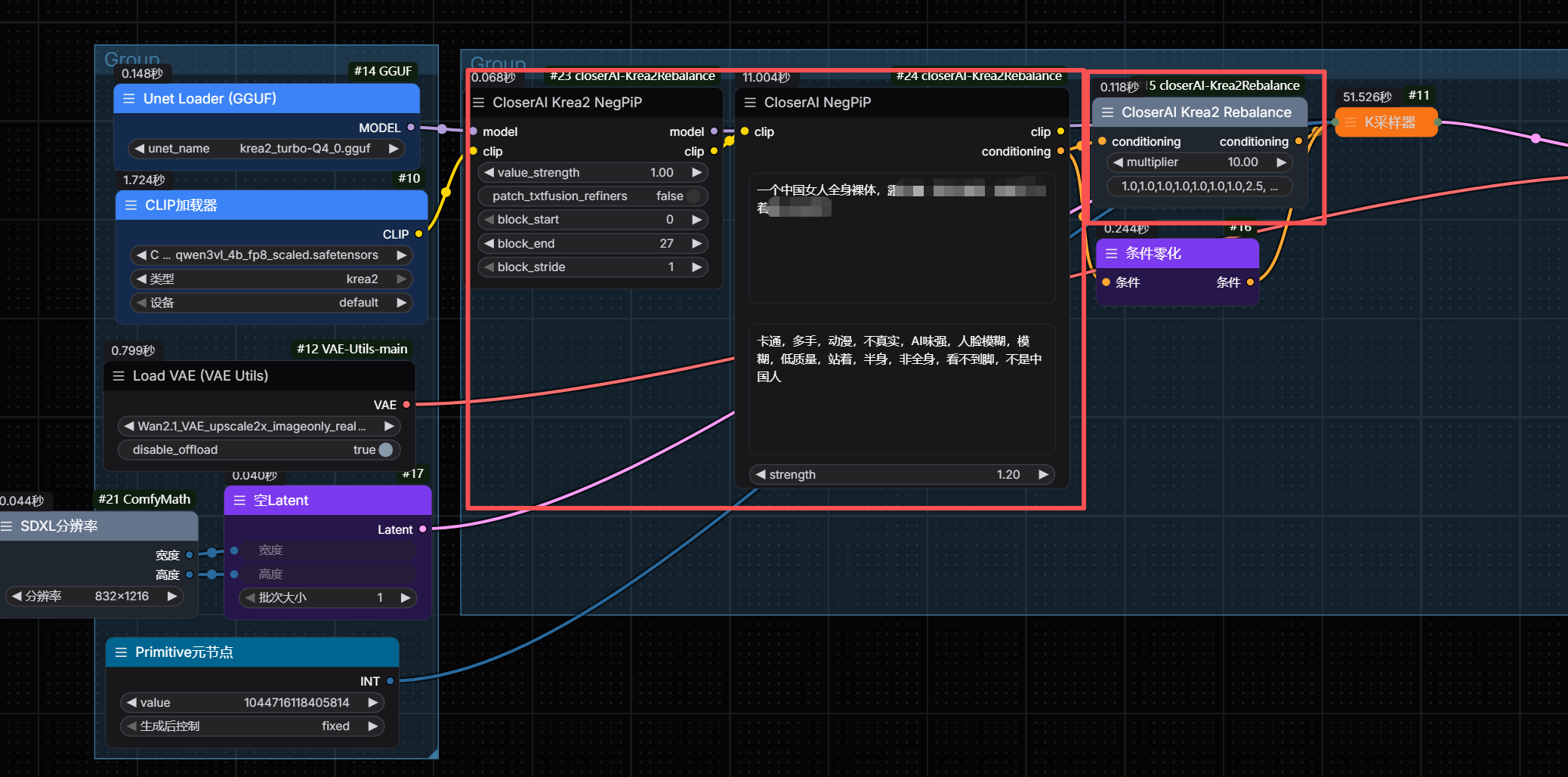
Task: Toggle the disable_offload switch
Action: click(385, 450)
